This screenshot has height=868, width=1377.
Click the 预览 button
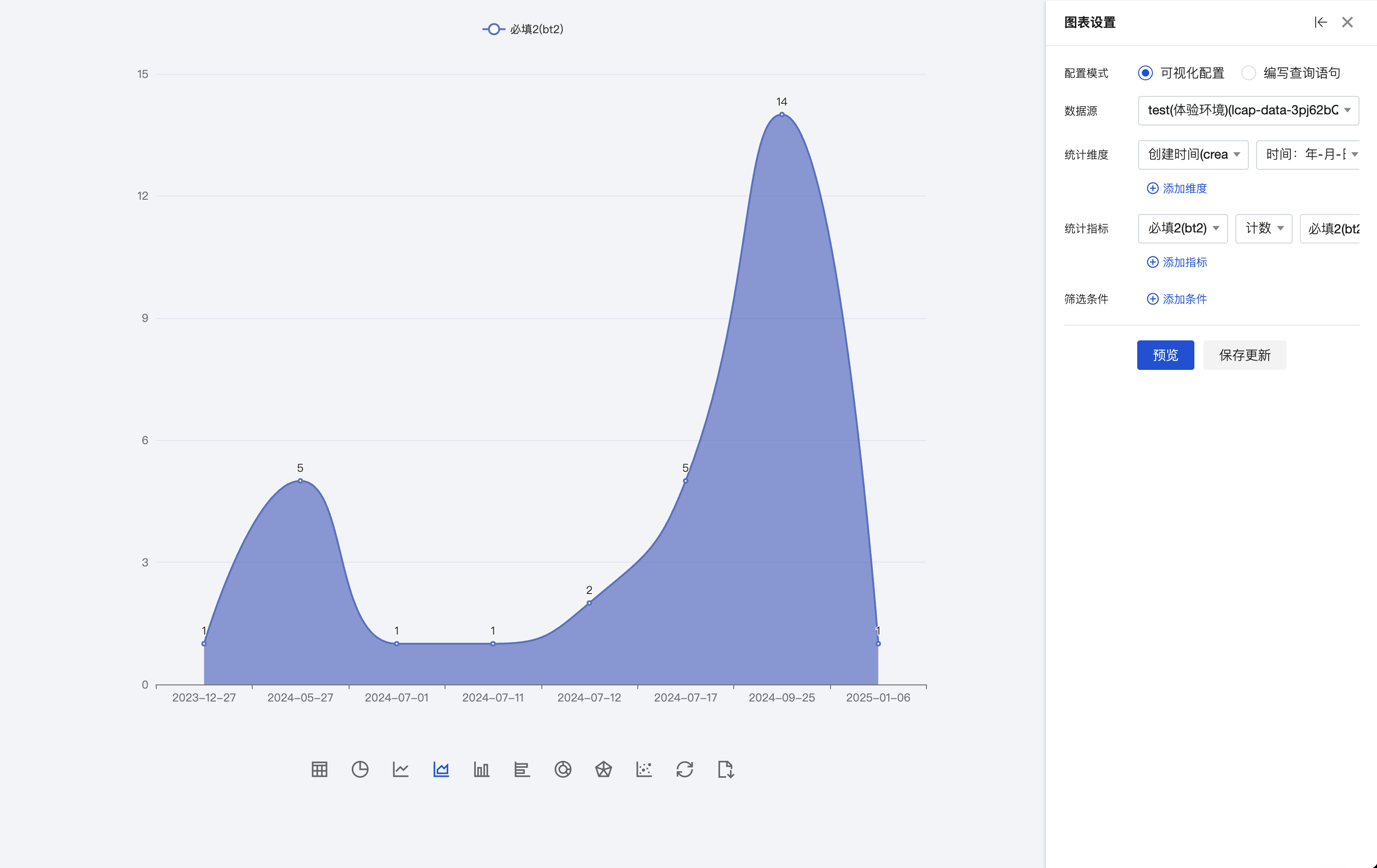[1165, 355]
